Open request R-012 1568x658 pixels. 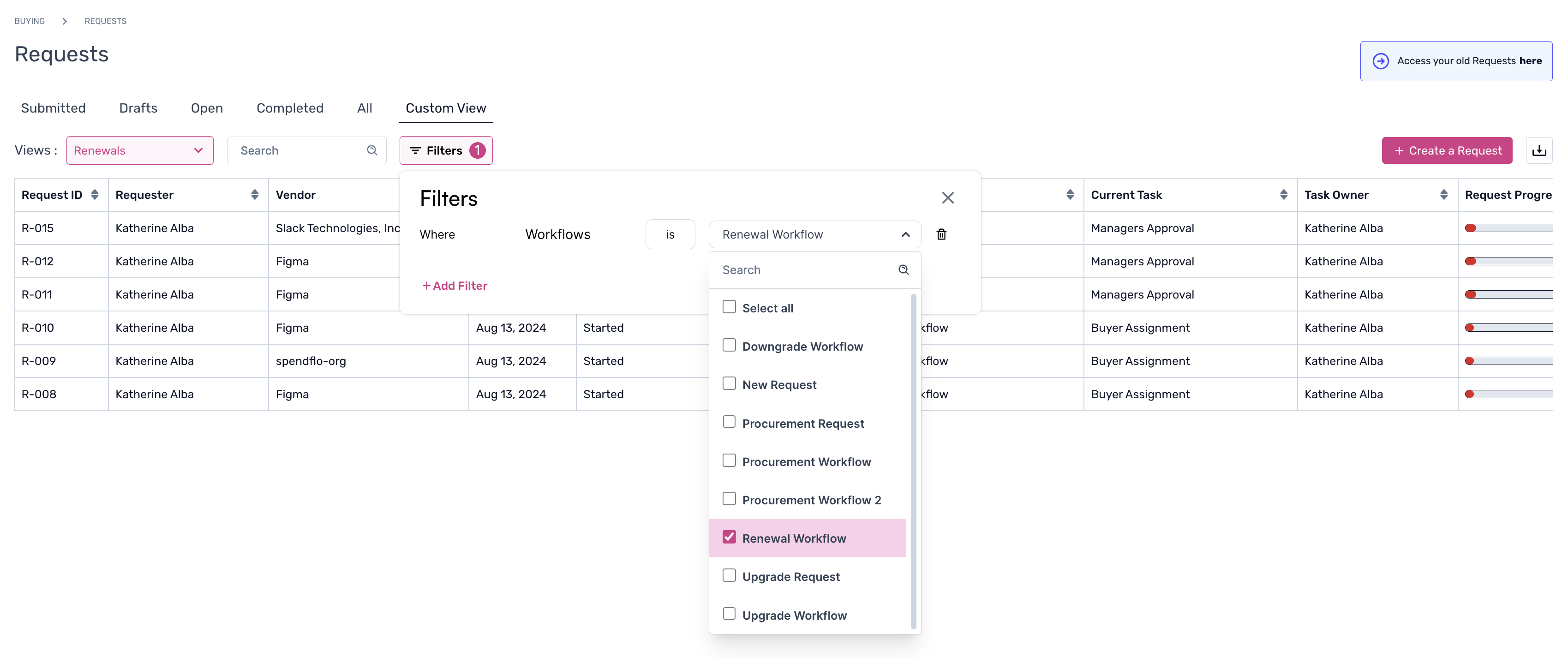38,261
